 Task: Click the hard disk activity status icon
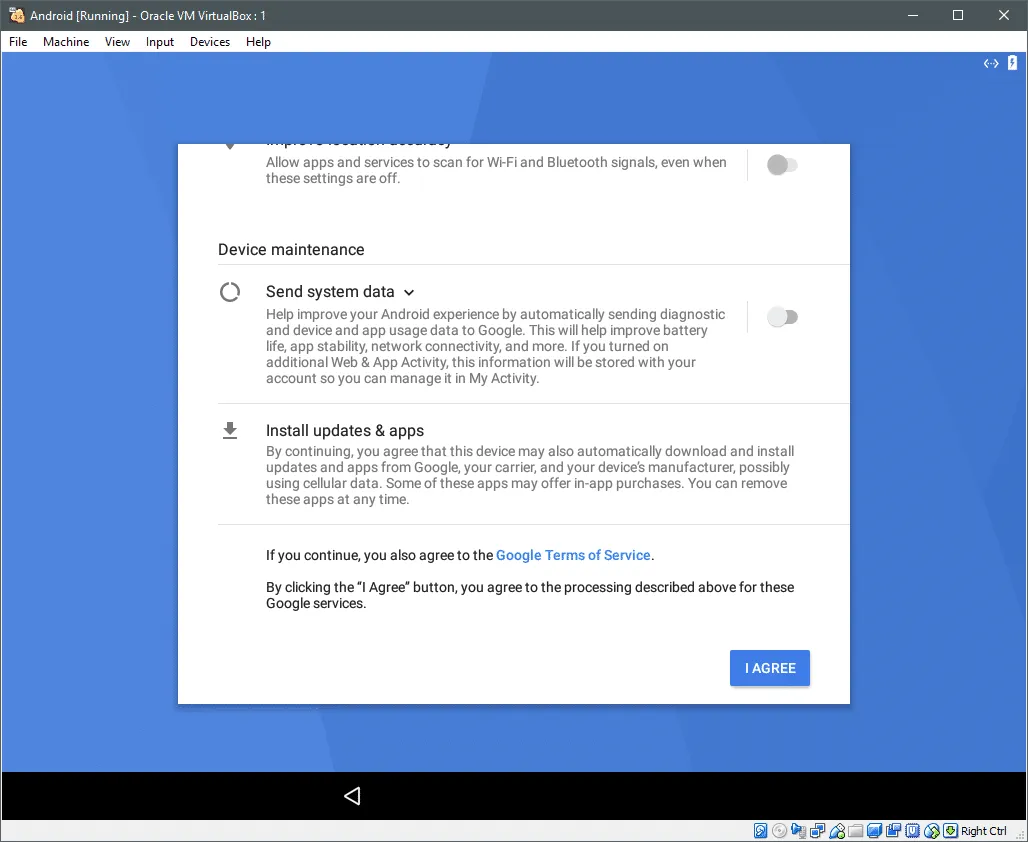(x=761, y=831)
